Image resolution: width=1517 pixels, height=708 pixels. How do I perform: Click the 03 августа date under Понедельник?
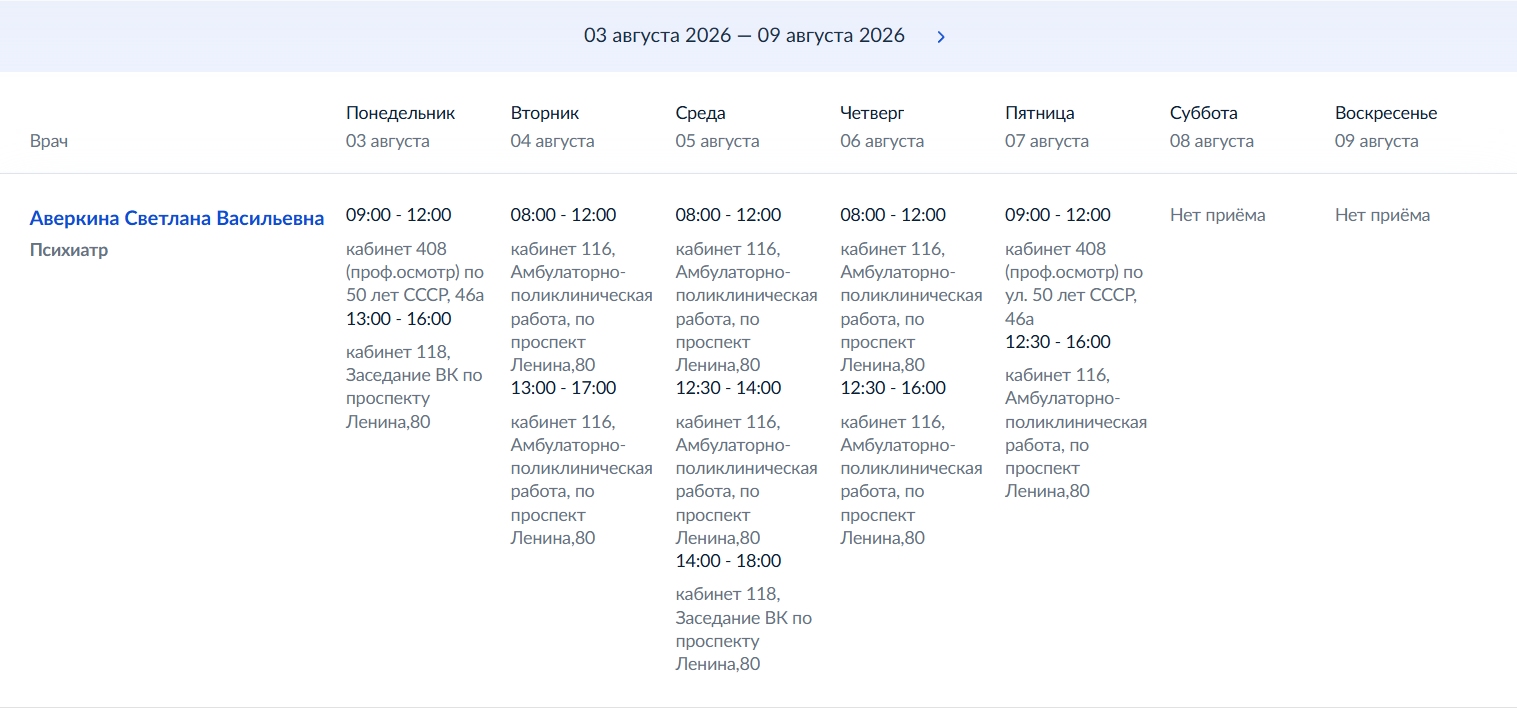click(388, 141)
